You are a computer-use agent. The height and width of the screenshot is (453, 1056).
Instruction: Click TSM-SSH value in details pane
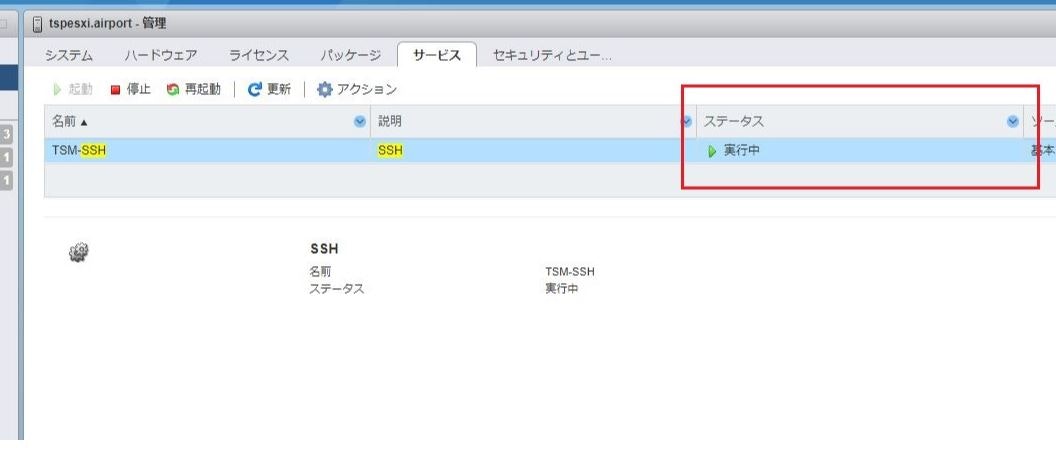click(570, 272)
